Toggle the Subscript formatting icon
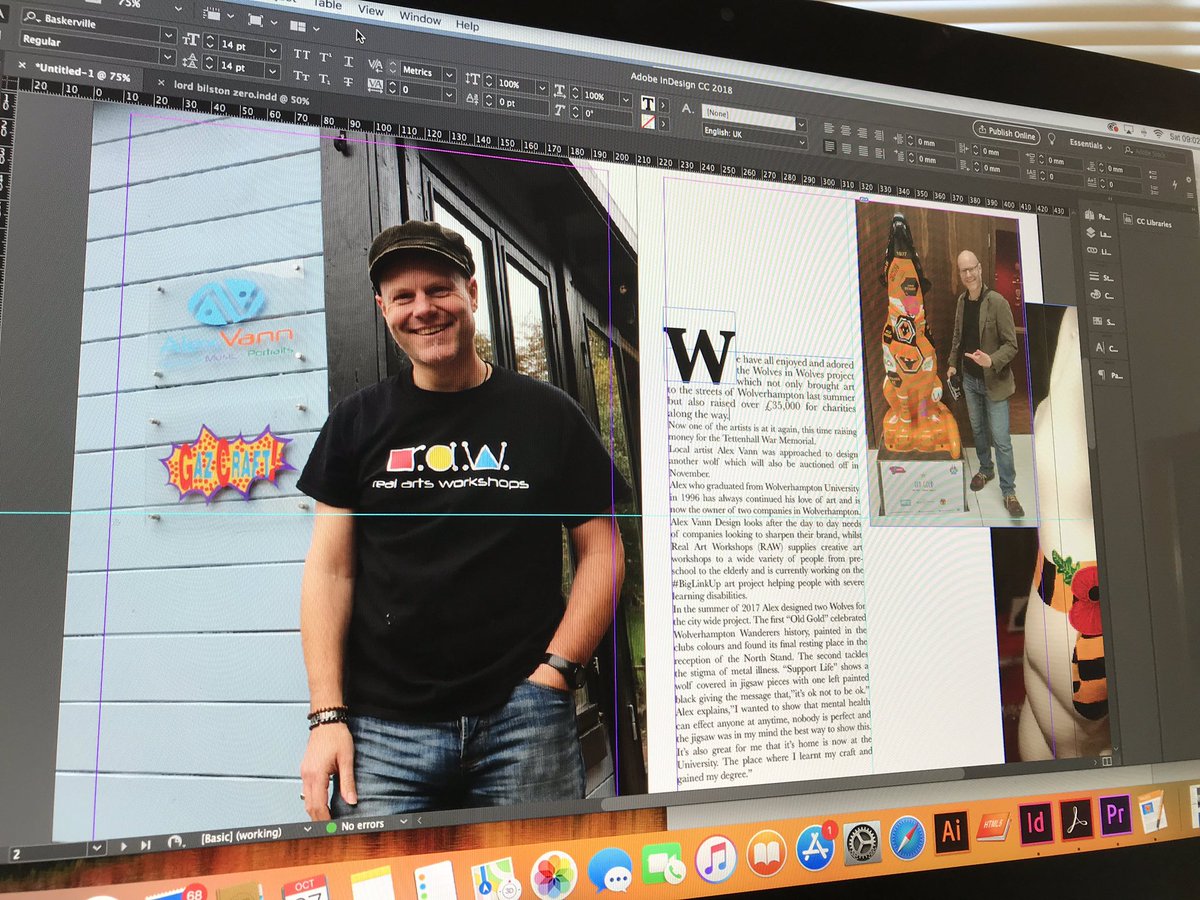 [325, 79]
